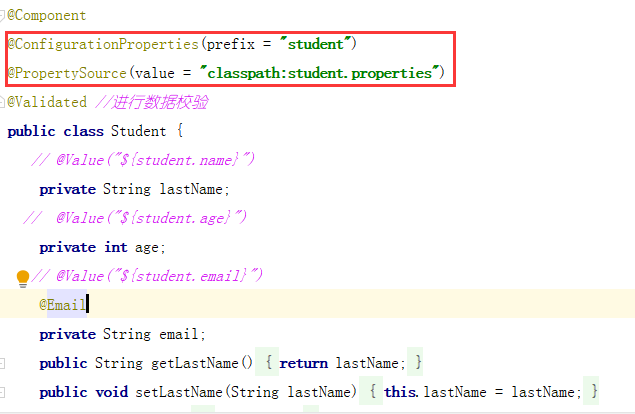The image size is (635, 414).
Task: Click the this keyword in setLastName
Action: [400, 392]
